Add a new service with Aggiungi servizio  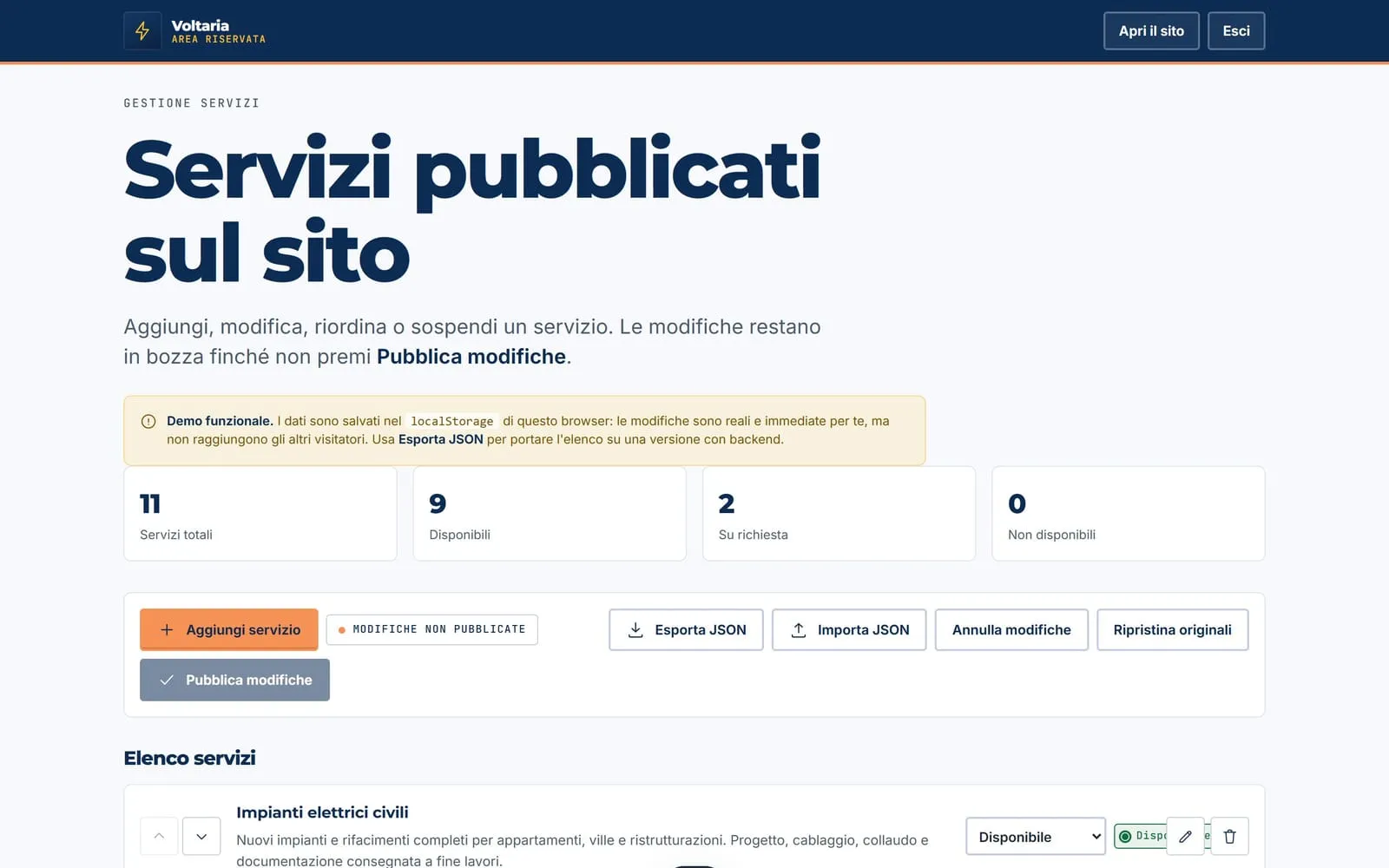(229, 629)
